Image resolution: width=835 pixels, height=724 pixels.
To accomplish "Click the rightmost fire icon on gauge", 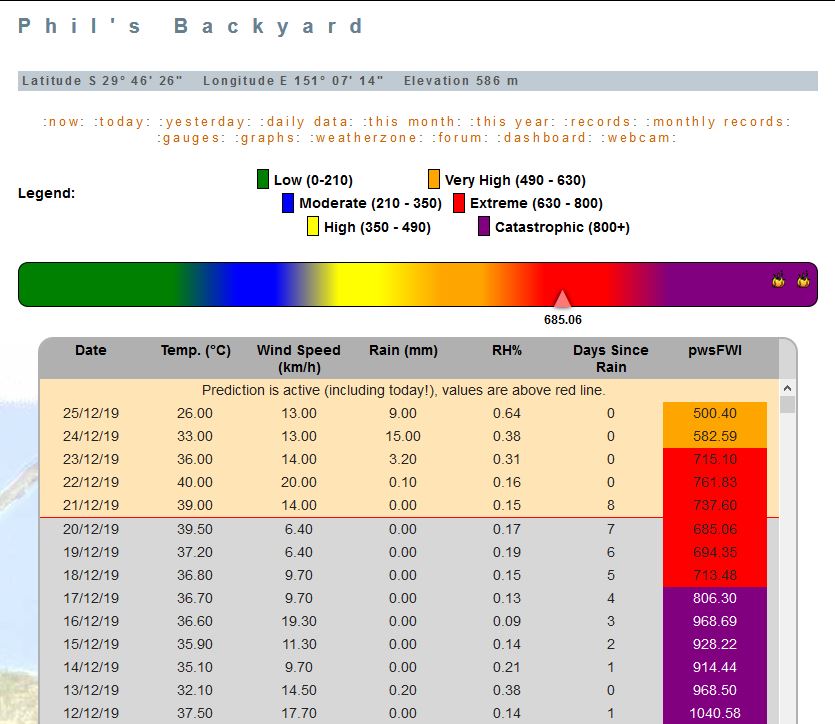I will click(803, 282).
